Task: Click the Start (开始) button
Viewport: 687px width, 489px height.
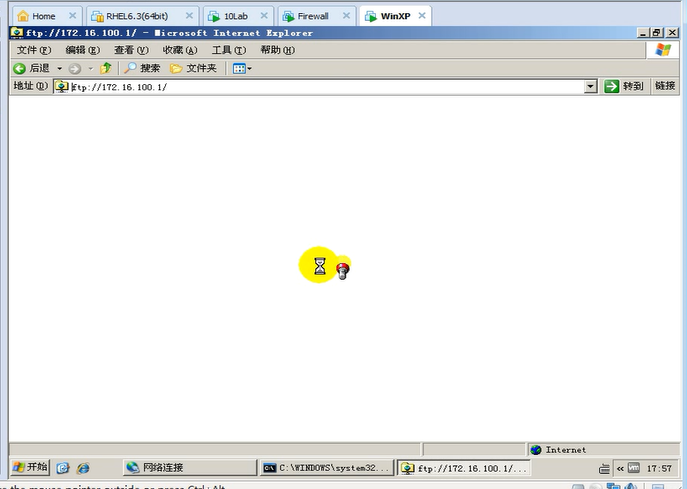Action: [30, 467]
